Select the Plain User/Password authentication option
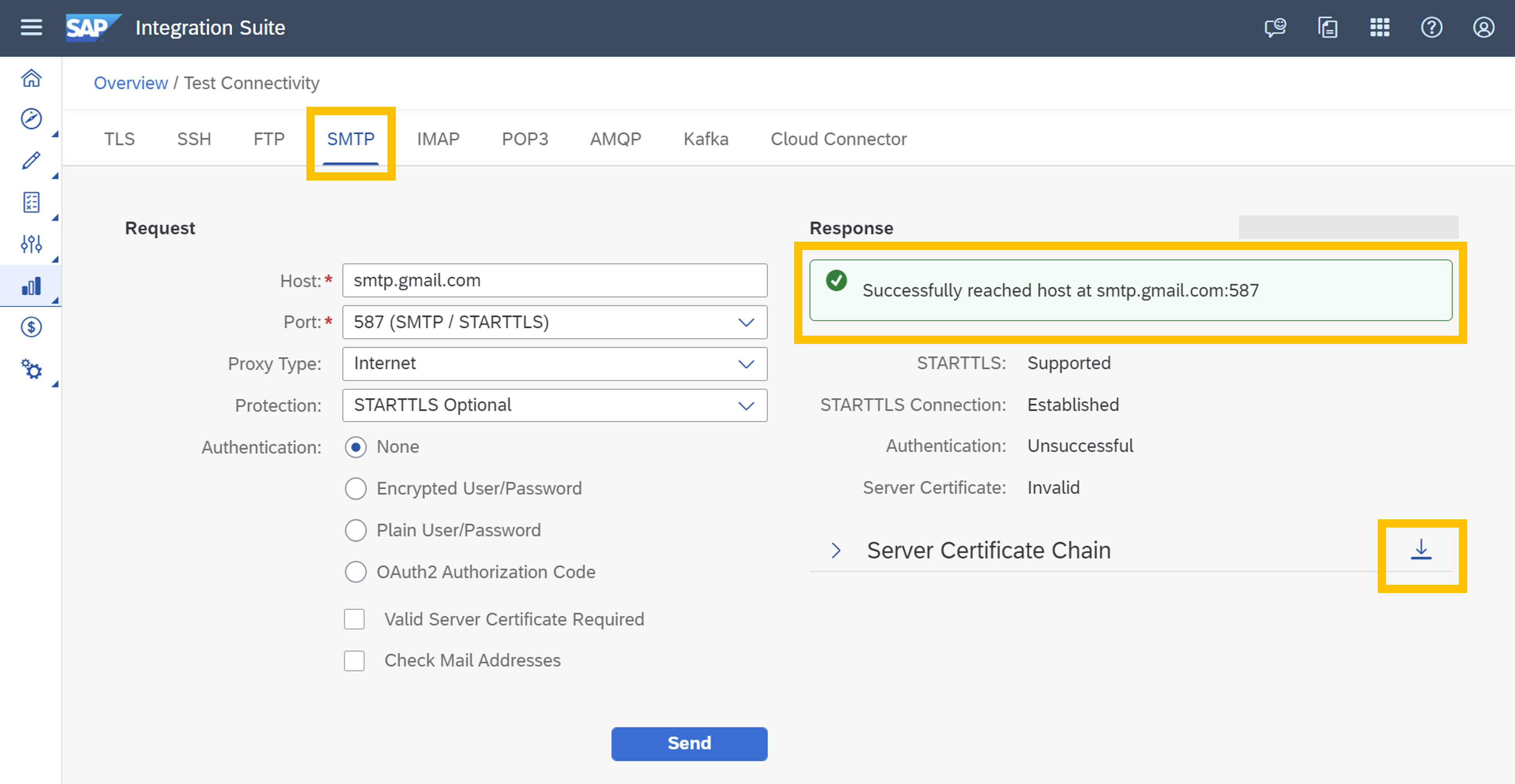The height and width of the screenshot is (784, 1515). coord(356,530)
